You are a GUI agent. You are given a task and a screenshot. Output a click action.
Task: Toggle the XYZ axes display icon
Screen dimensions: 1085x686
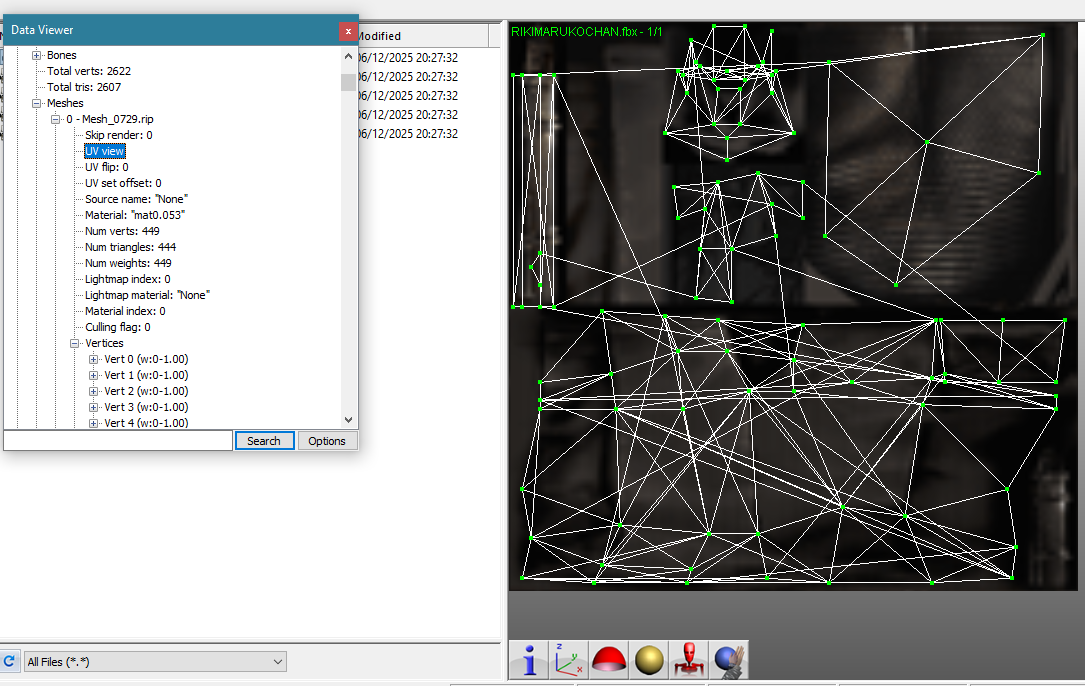[569, 659]
